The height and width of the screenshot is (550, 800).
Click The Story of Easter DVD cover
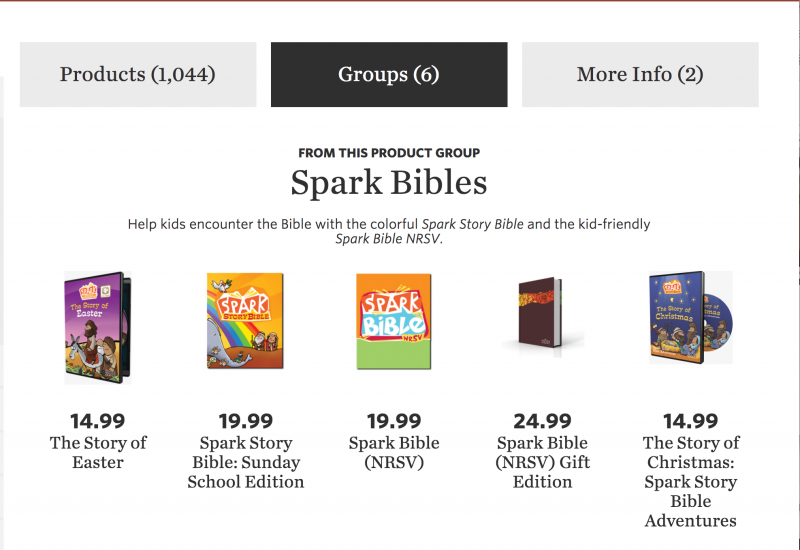pos(98,328)
